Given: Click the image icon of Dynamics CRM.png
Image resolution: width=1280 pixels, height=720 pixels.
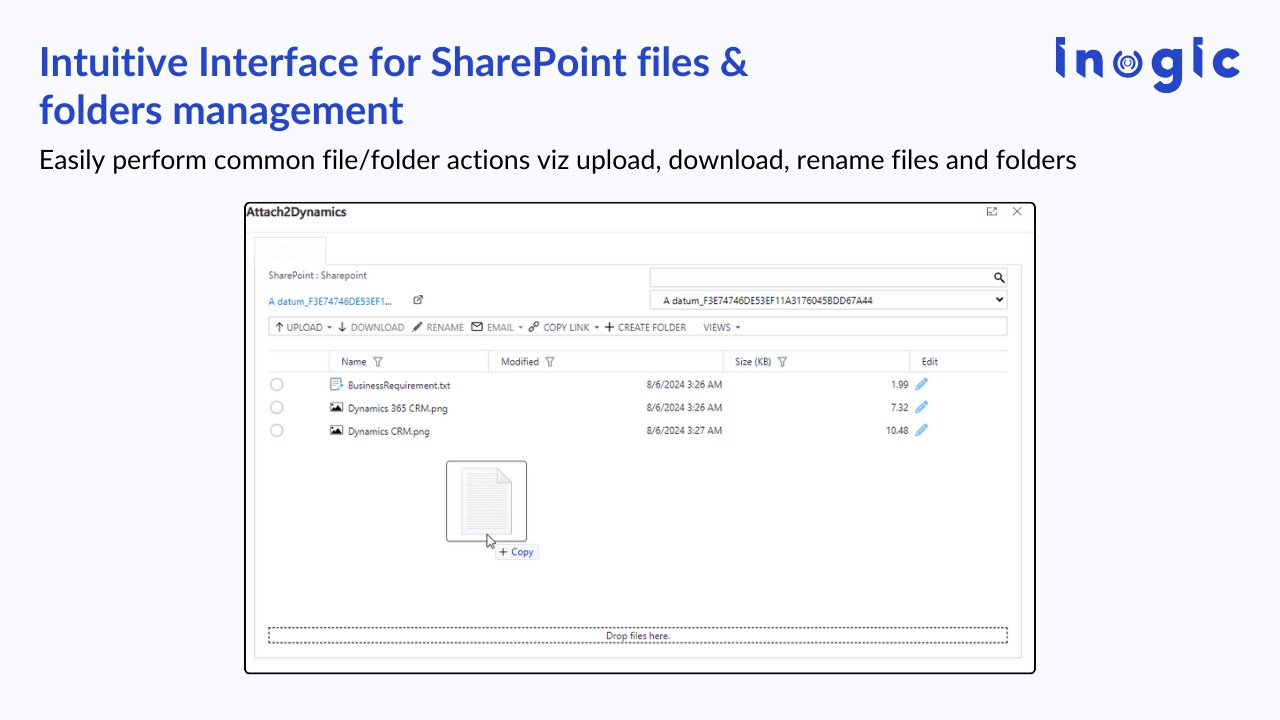Looking at the screenshot, I should coord(336,431).
